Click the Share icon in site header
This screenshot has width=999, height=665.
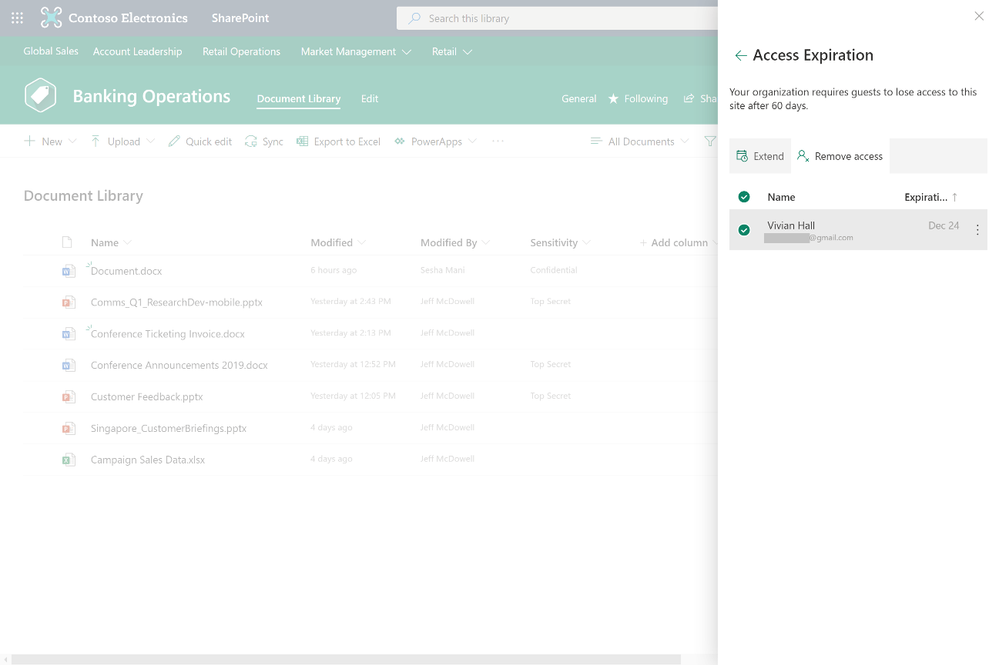(689, 99)
